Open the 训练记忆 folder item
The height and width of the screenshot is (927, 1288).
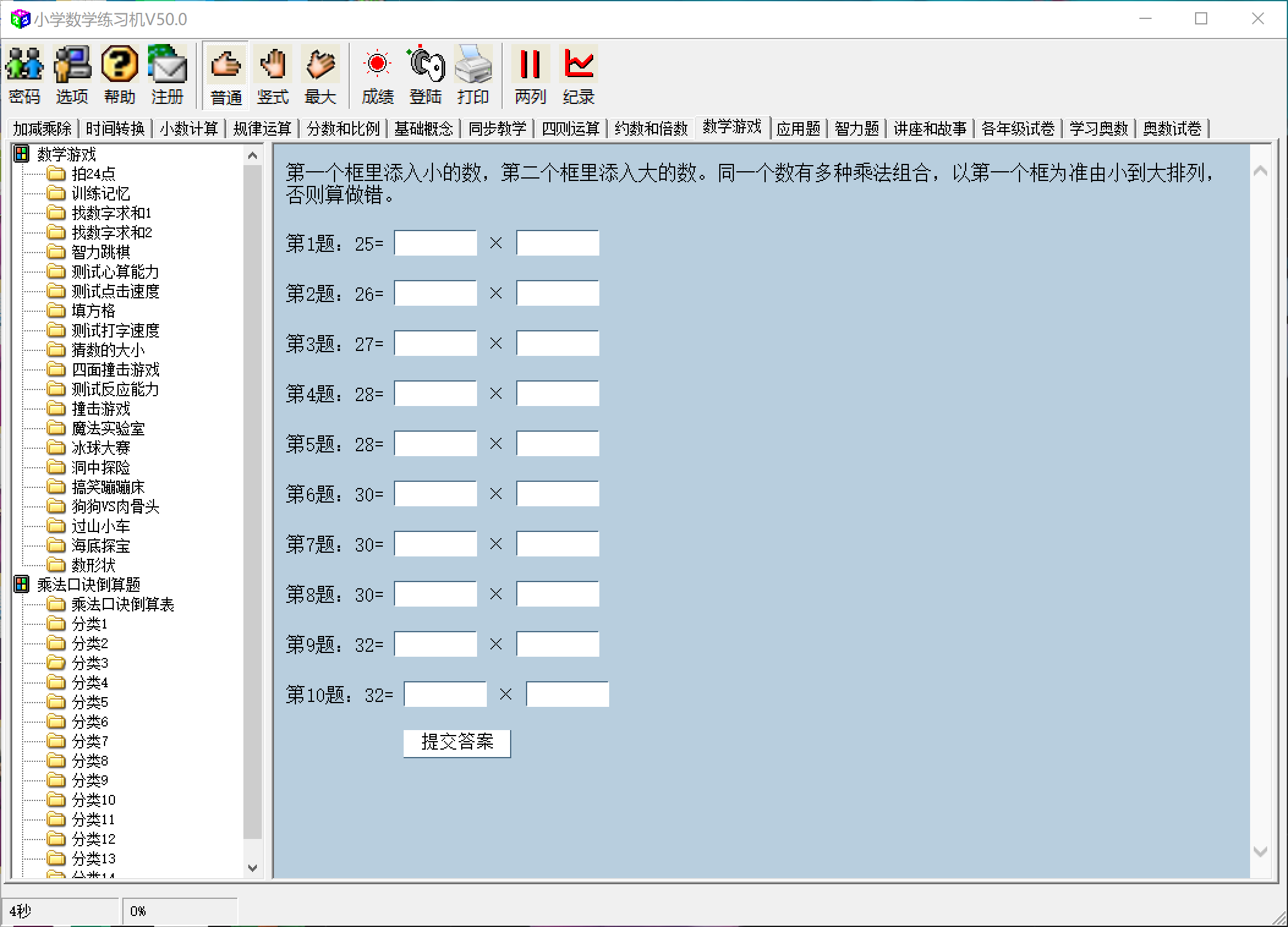point(101,194)
